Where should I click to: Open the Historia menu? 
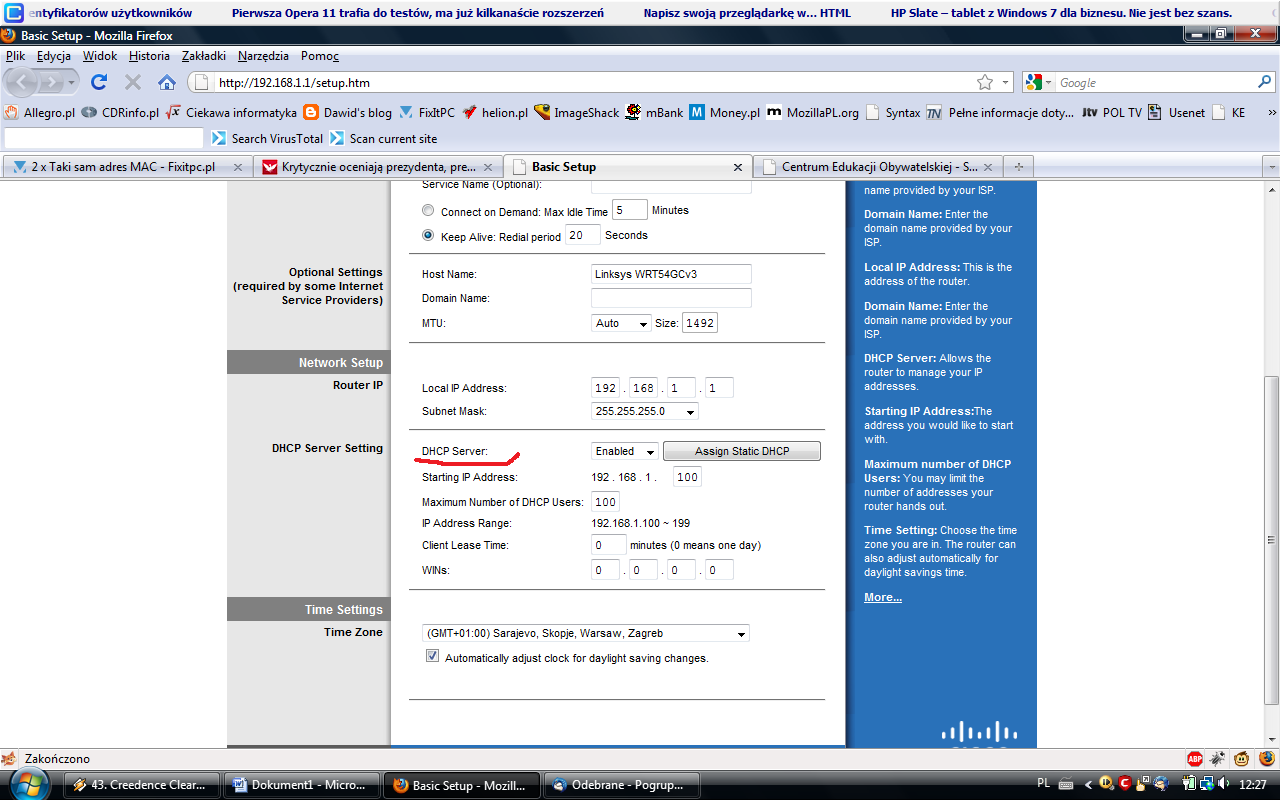(149, 56)
